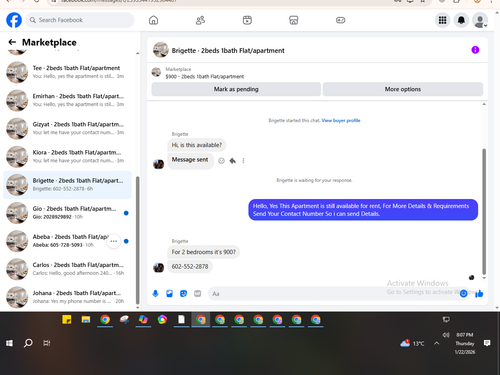The image size is (500, 375).
Task: Open the Home feed icon
Action: pyautogui.click(x=153, y=20)
